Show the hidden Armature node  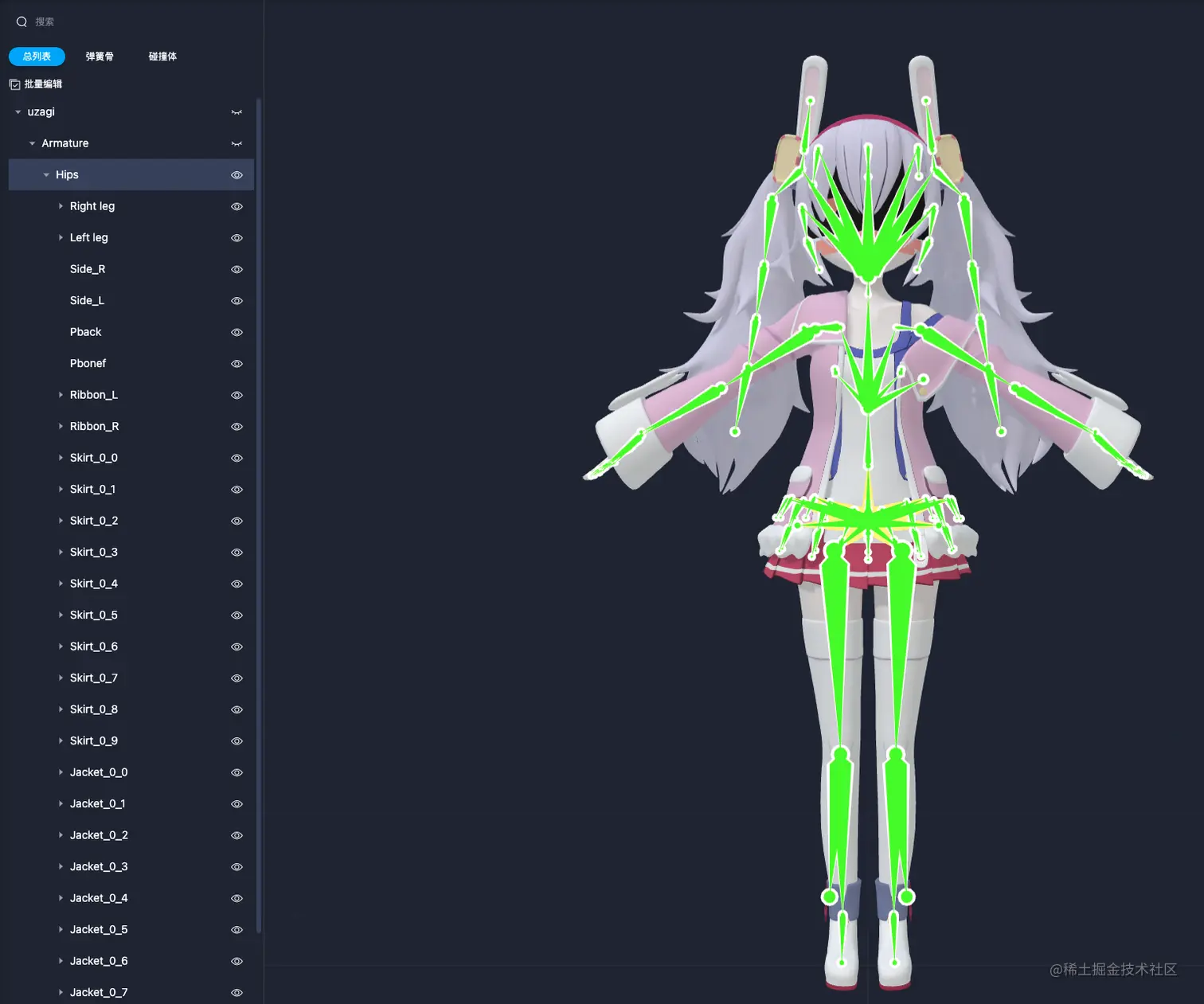[236, 143]
